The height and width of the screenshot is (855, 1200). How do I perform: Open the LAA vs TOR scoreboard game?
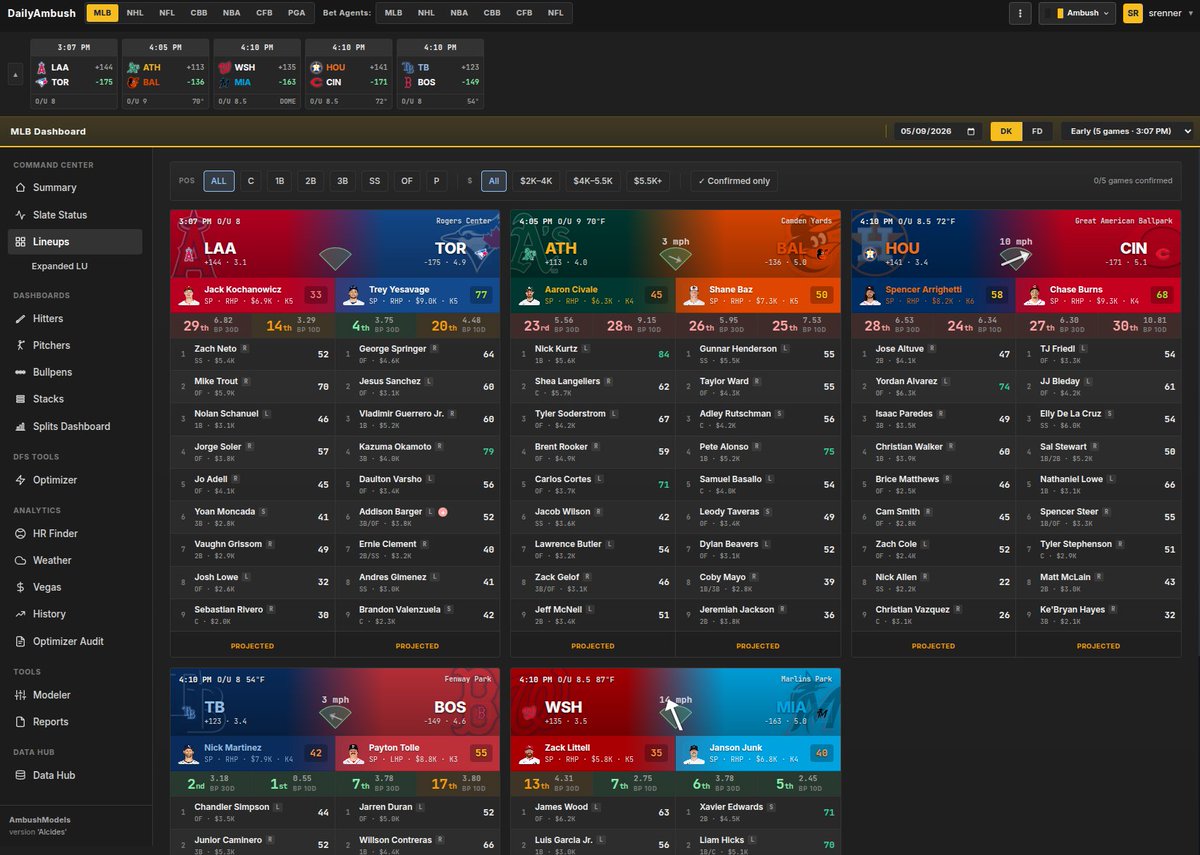point(74,74)
